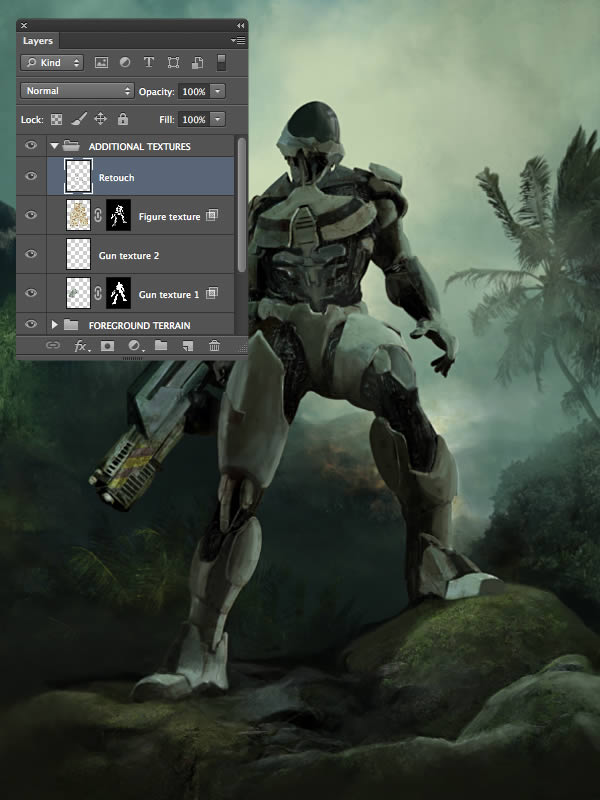Select the Figure texture layer thumbnail
600x800 pixels.
click(x=79, y=215)
